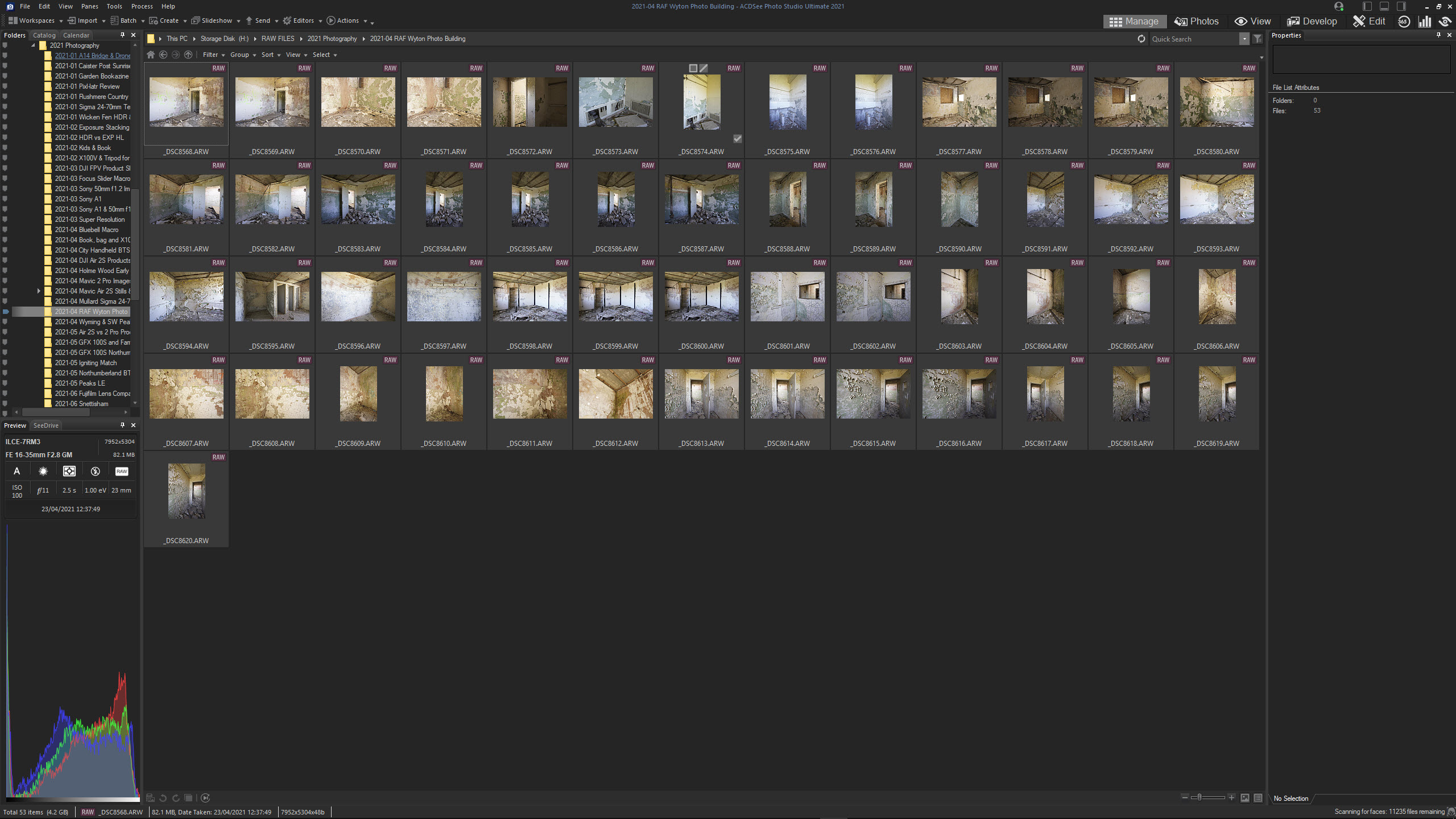Click the Home navigation icon

click(151, 55)
